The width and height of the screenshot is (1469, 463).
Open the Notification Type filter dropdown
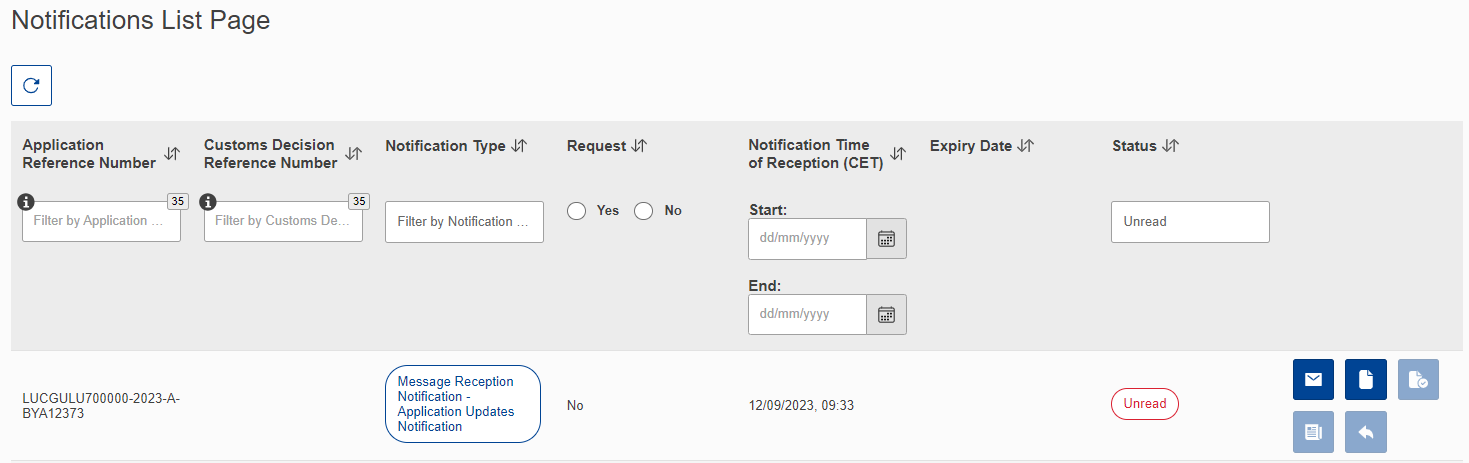[464, 222]
